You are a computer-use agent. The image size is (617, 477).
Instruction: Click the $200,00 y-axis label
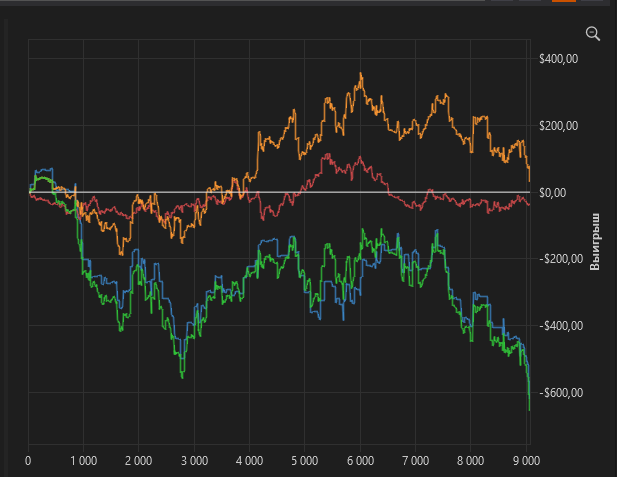558,126
